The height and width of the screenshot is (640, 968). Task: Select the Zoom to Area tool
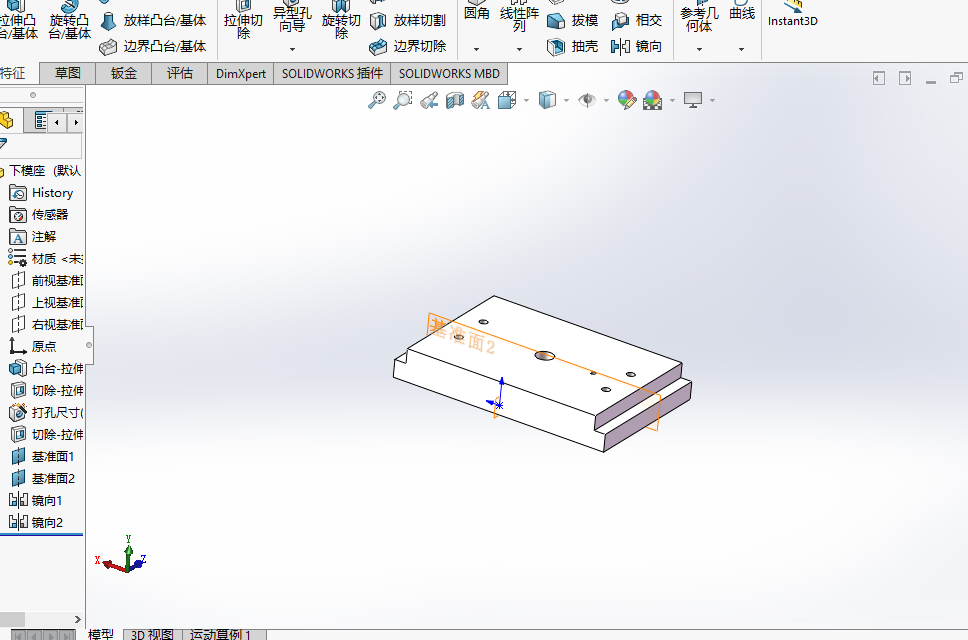[403, 99]
